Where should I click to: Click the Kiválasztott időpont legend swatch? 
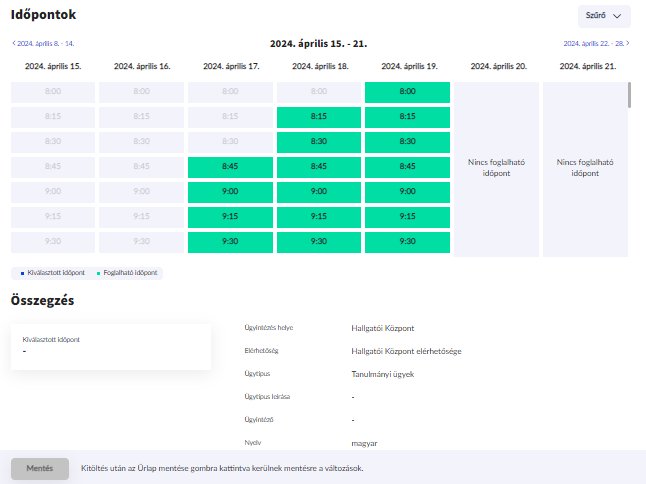[23, 273]
